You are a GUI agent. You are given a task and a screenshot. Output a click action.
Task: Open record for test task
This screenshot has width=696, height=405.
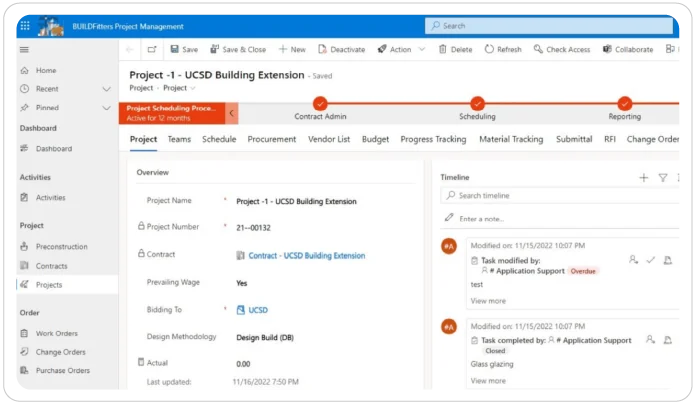(668, 260)
